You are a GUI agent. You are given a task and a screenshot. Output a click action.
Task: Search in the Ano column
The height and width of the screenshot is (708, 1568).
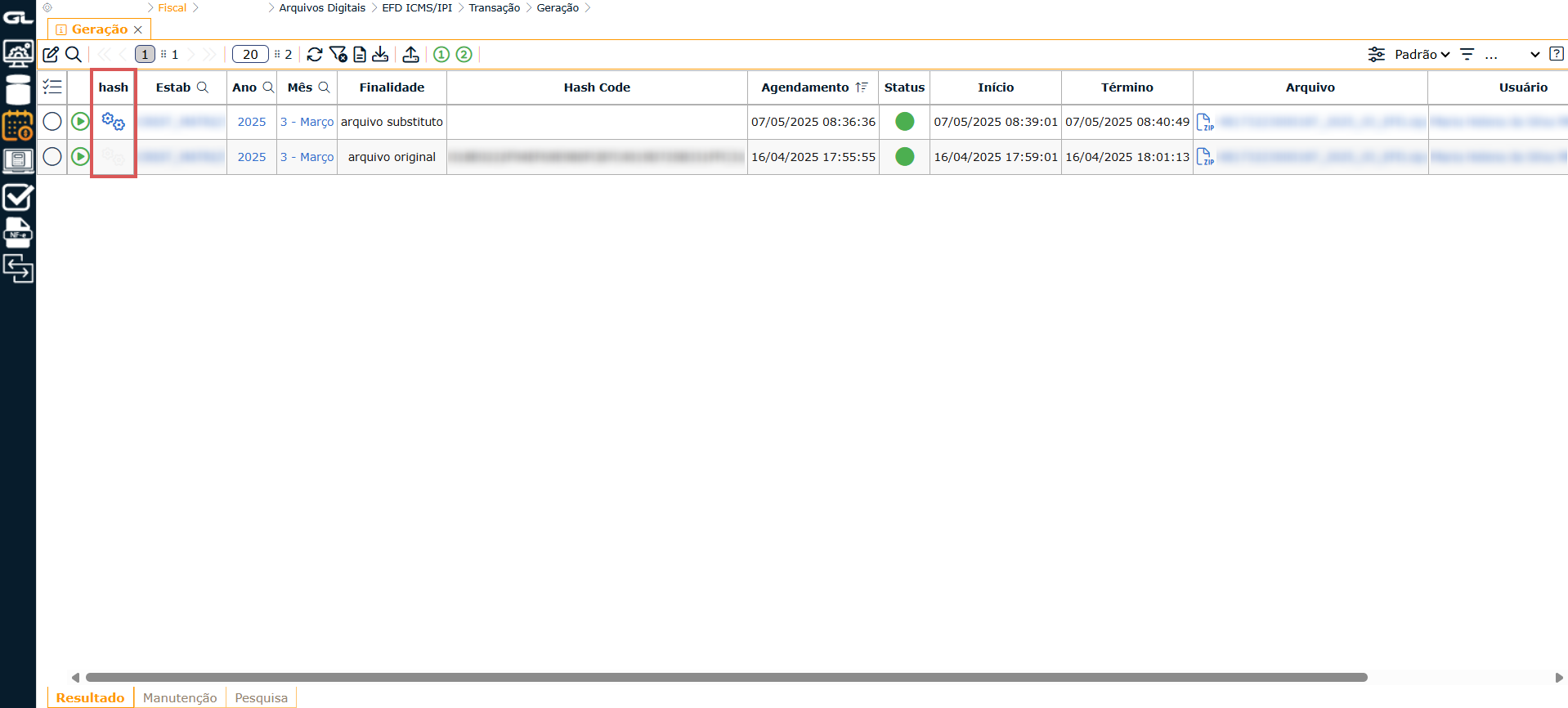tap(268, 87)
